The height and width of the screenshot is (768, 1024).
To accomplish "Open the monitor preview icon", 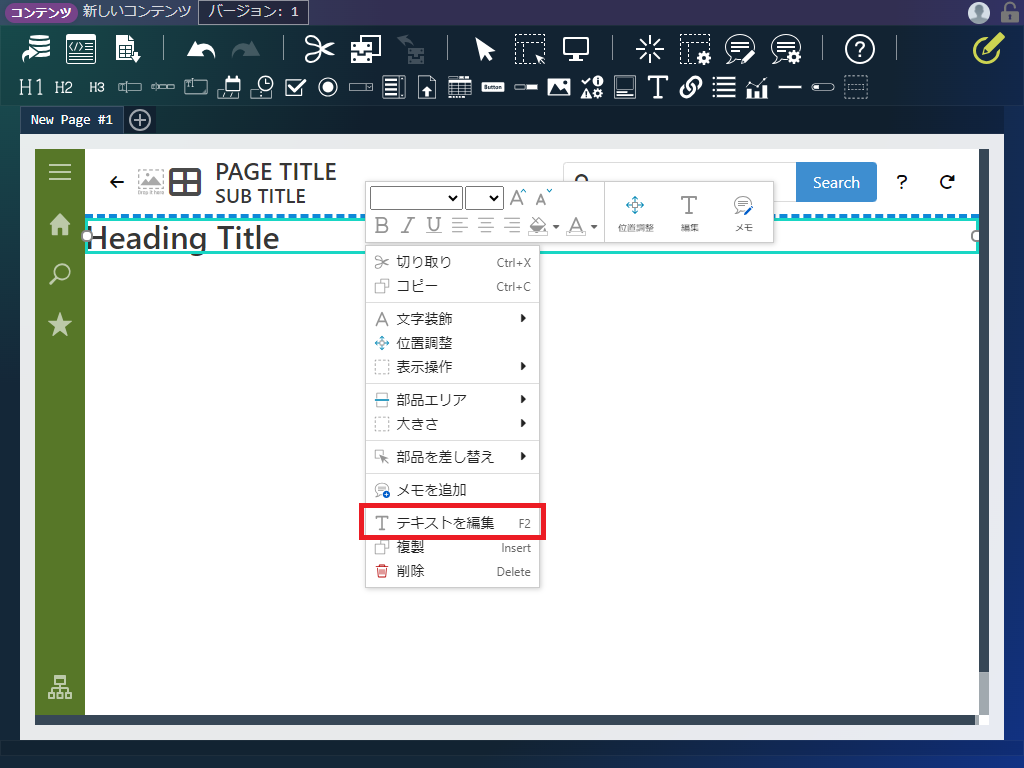I will point(575,49).
